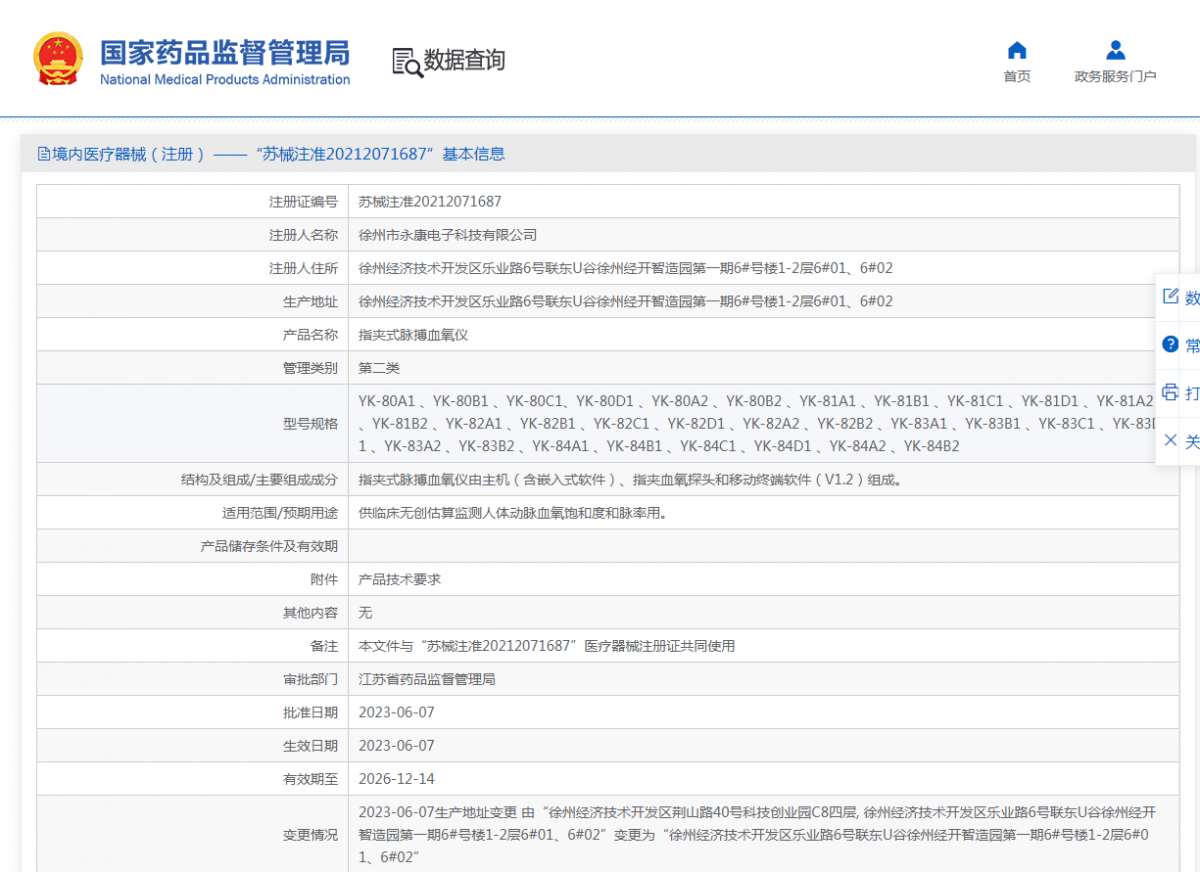
Task: Click registration number value 苏械注准20212071687
Action: (430, 202)
